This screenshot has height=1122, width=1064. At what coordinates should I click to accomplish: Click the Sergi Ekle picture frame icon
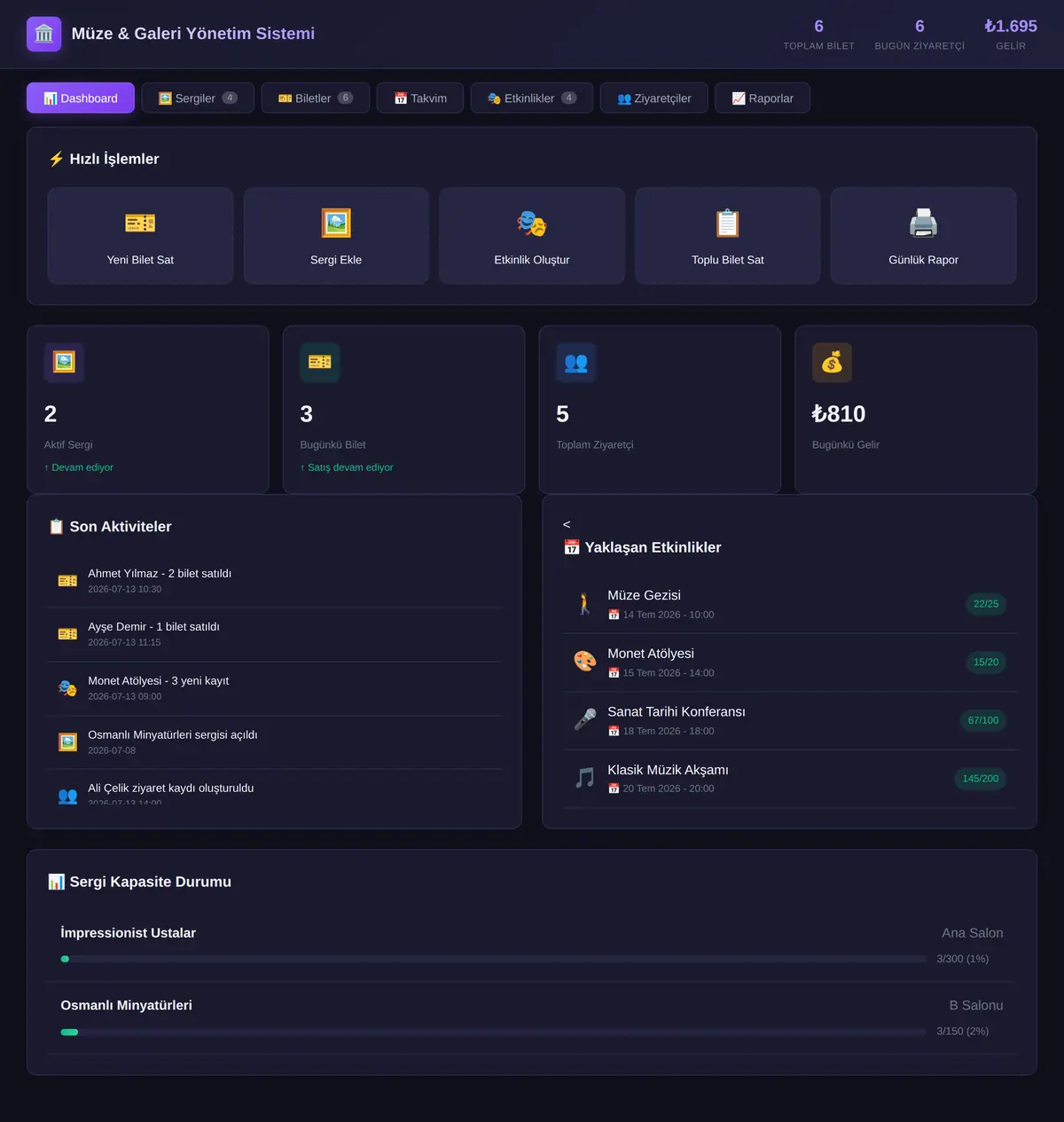pos(336,224)
